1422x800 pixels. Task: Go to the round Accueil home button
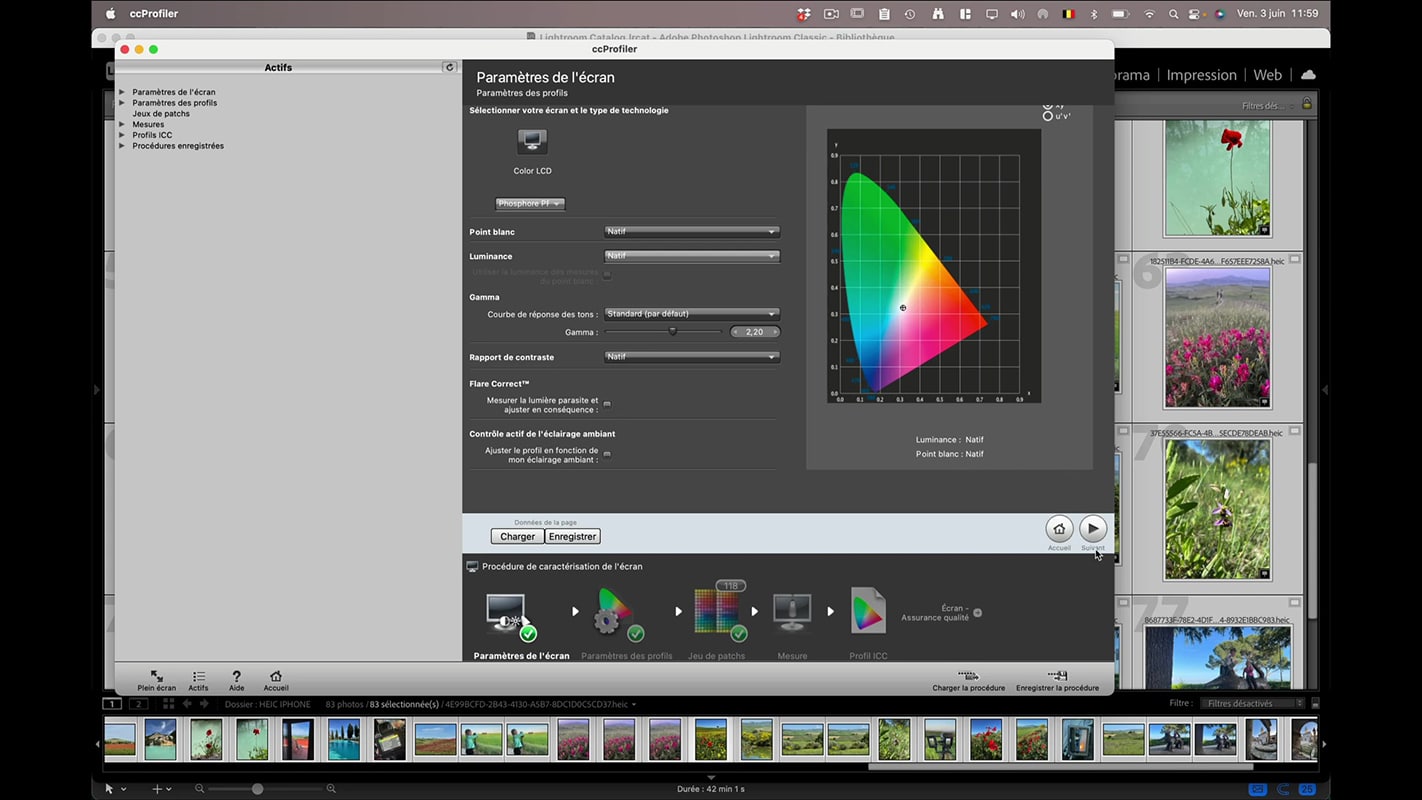(x=1059, y=529)
